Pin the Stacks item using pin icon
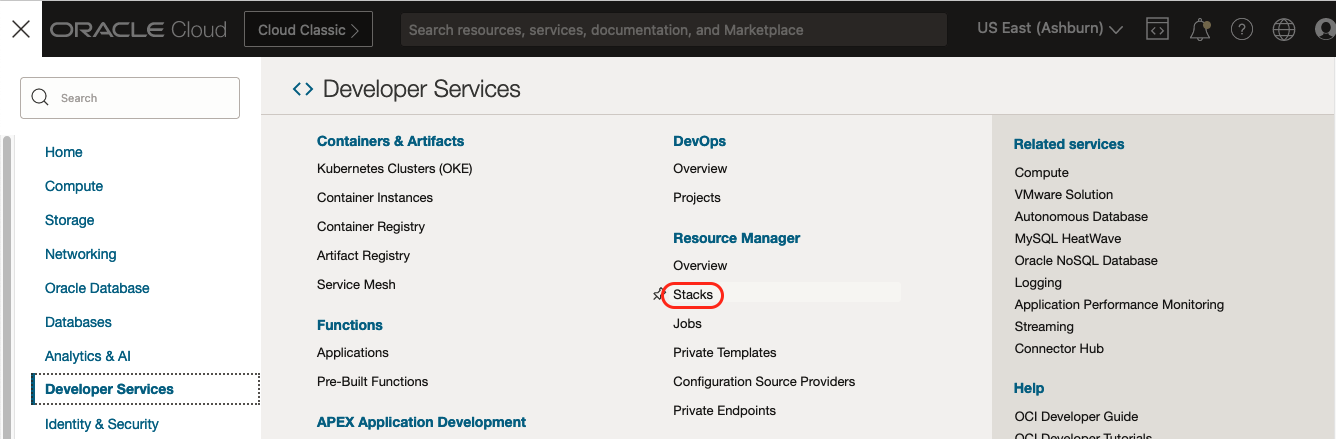This screenshot has height=439, width=1336. tap(658, 295)
